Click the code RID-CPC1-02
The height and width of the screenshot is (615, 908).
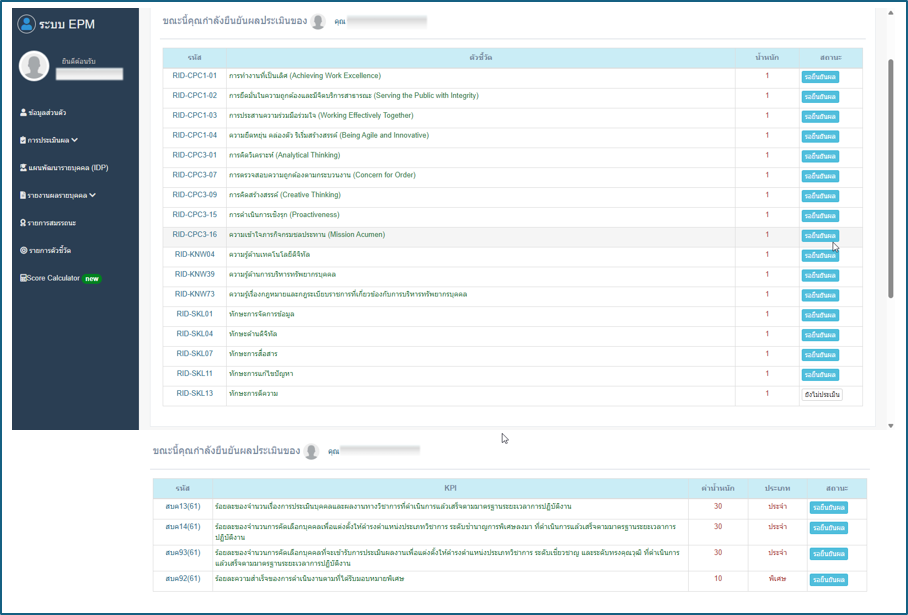tap(195, 96)
